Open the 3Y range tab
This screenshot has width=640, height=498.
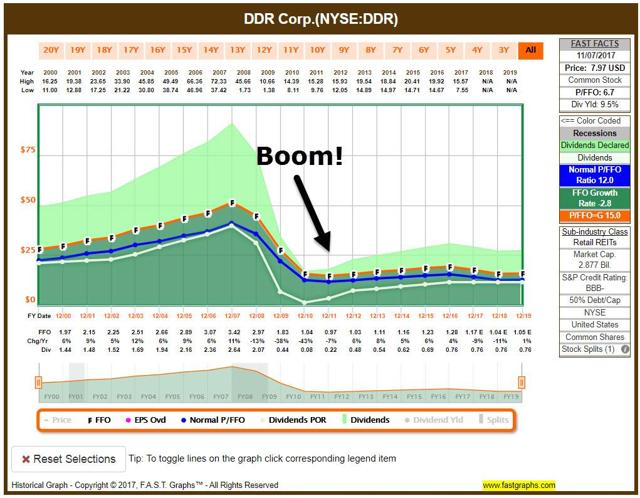504,50
